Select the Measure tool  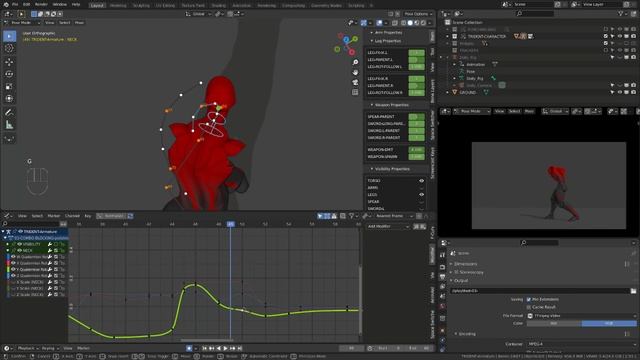pos(9,125)
